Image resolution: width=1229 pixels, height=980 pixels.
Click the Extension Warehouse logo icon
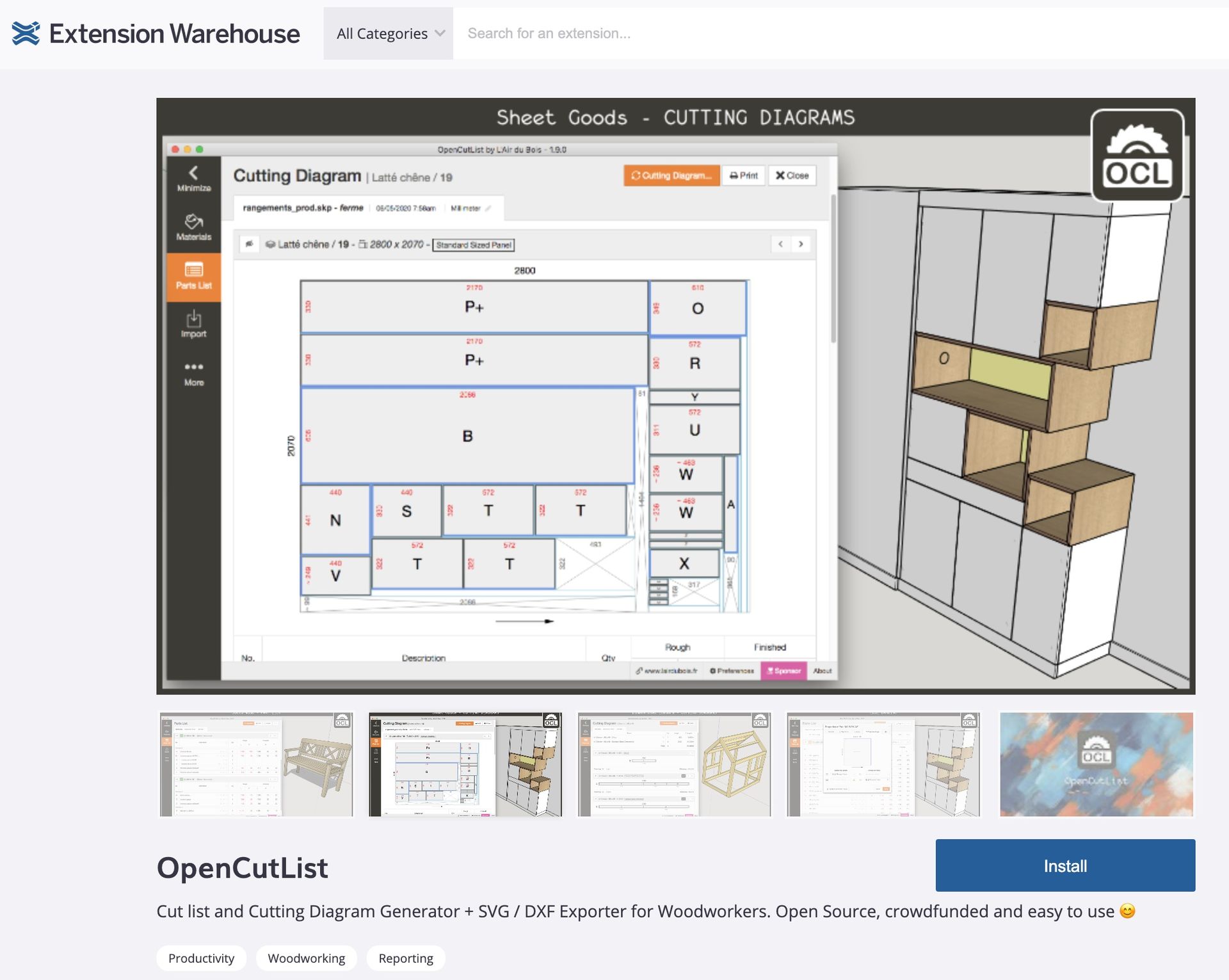26,33
